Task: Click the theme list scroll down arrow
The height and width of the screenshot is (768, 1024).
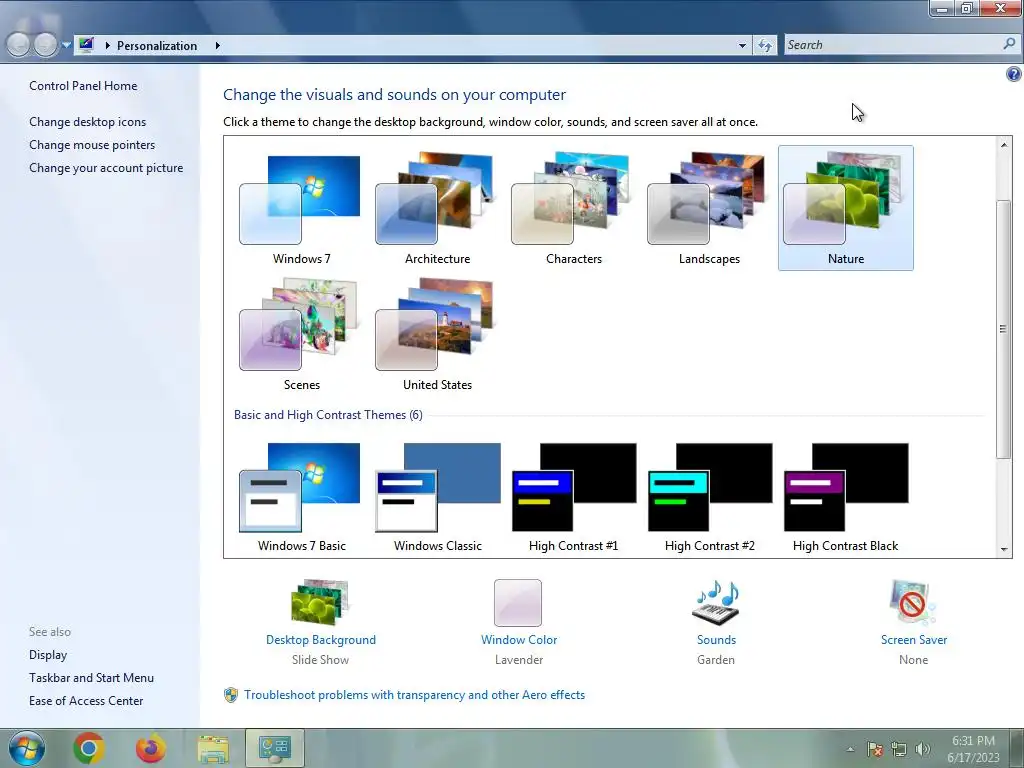Action: click(x=1004, y=550)
